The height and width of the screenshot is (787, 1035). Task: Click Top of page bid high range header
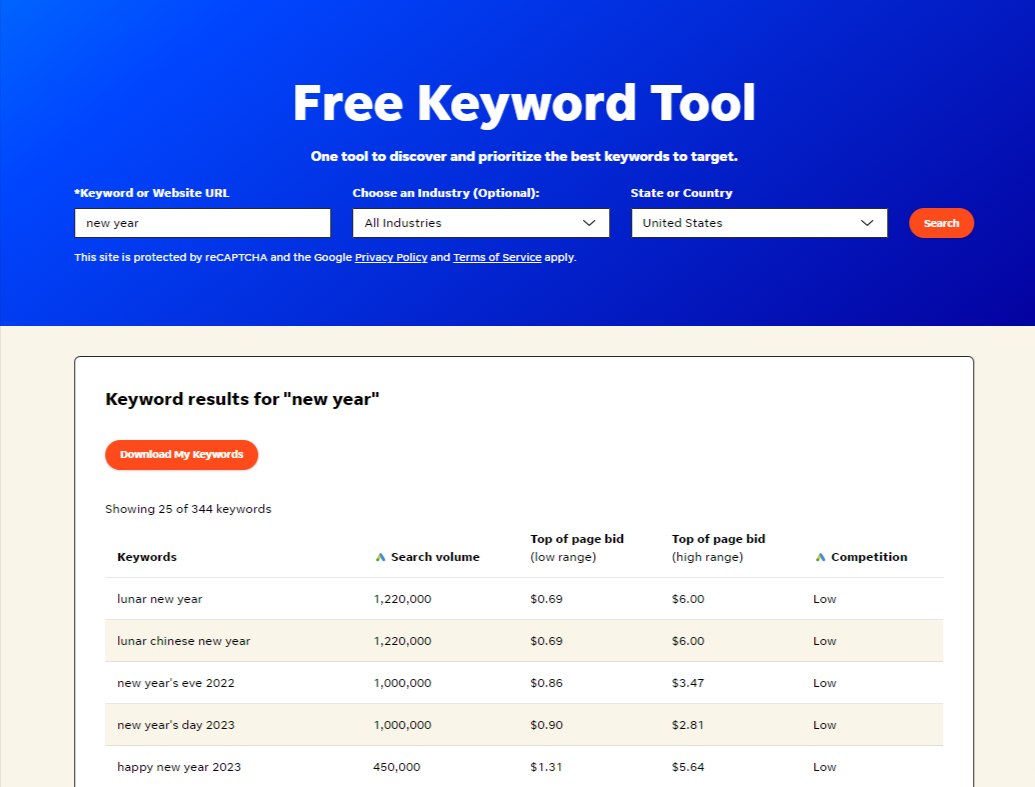718,548
